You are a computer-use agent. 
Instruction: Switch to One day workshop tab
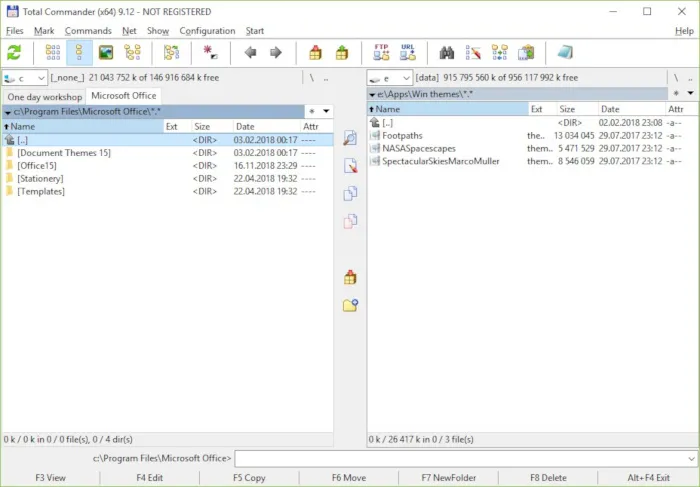click(x=44, y=97)
